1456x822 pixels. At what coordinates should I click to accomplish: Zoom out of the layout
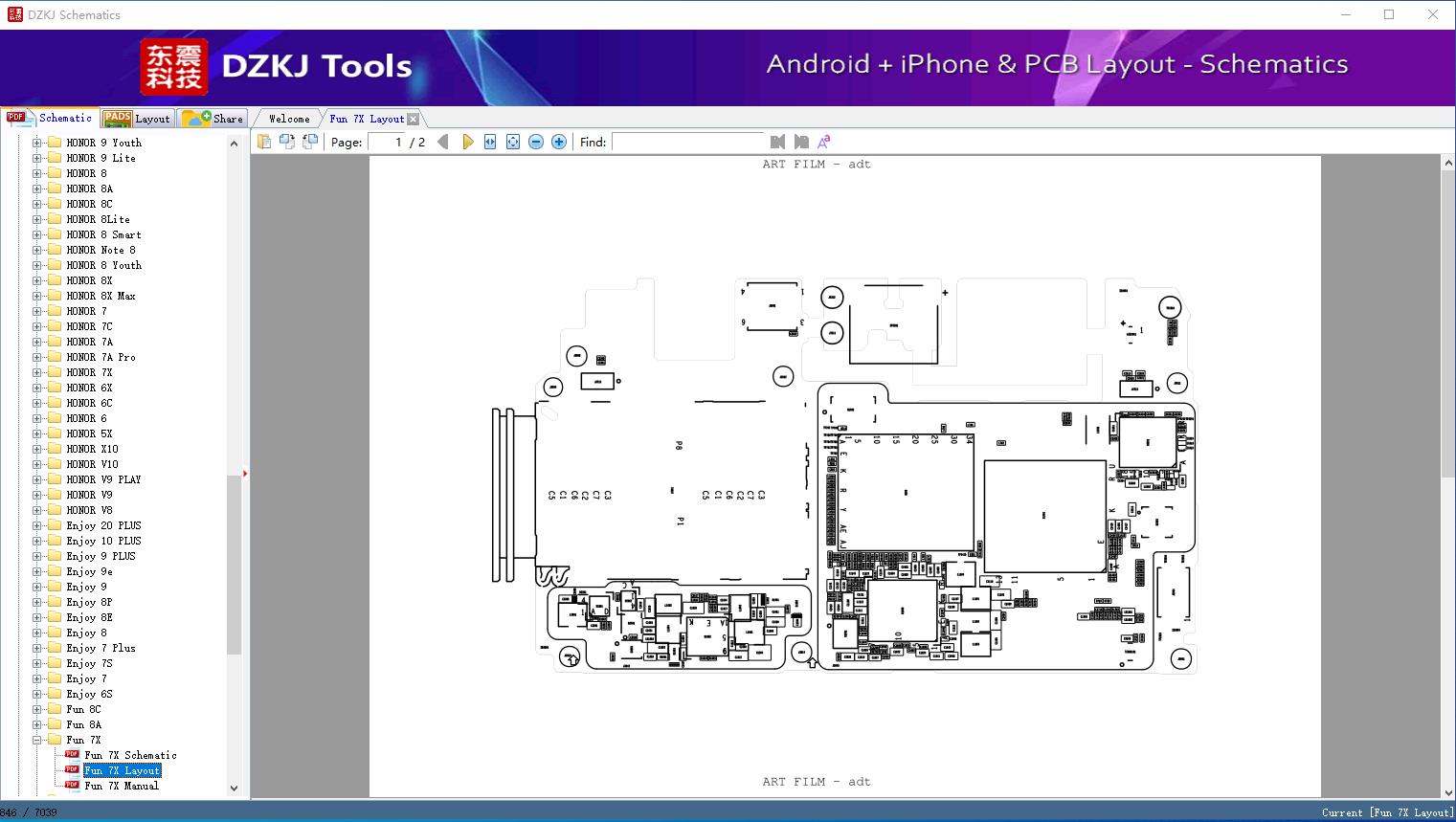(536, 142)
